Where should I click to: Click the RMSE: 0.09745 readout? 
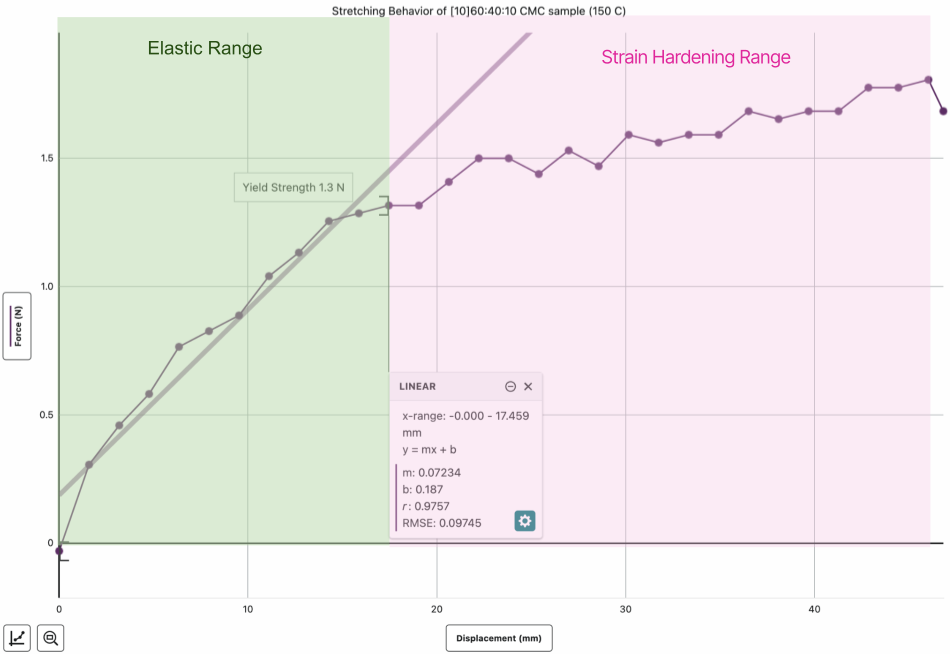[x=442, y=523]
